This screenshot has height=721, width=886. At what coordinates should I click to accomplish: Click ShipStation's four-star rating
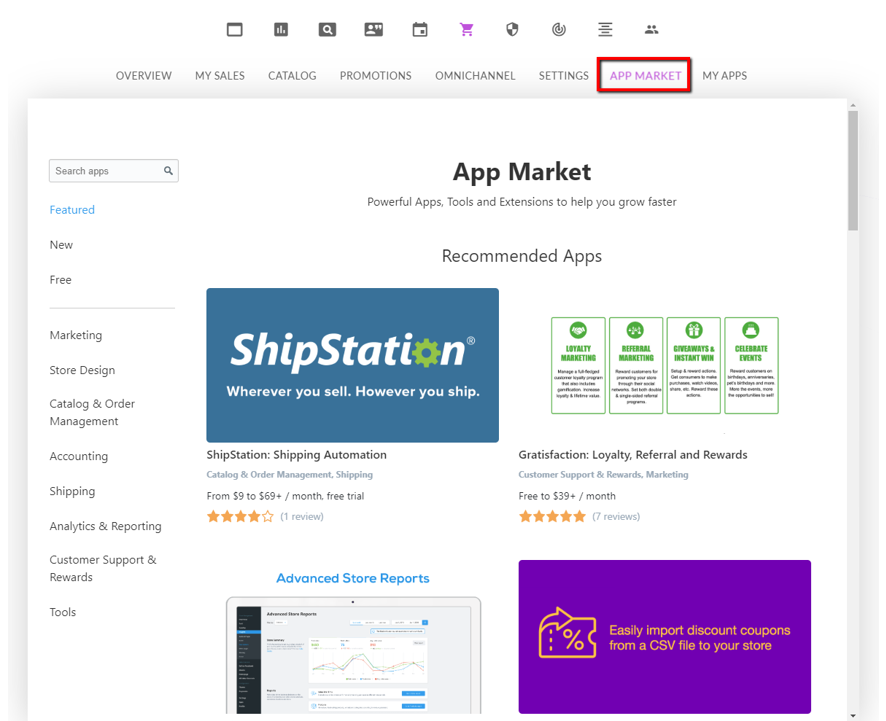pyautogui.click(x=240, y=516)
